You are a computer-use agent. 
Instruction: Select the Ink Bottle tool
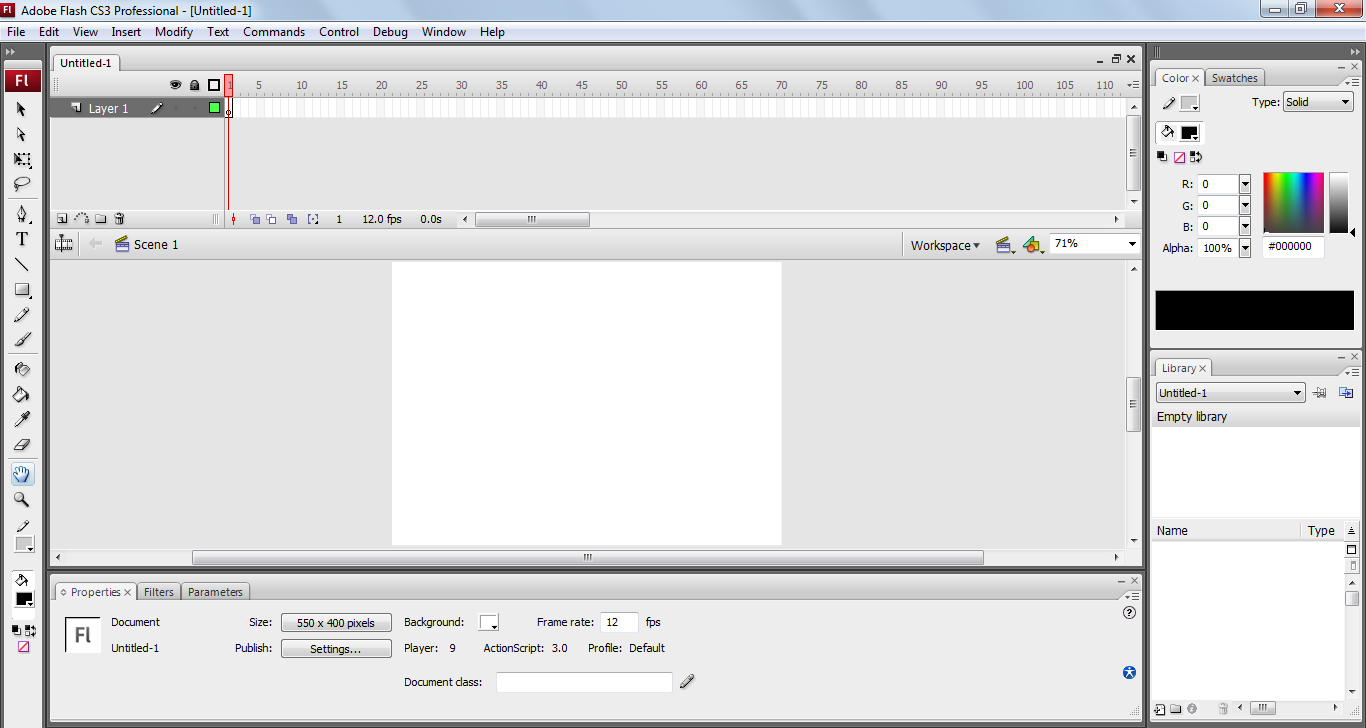[22, 369]
